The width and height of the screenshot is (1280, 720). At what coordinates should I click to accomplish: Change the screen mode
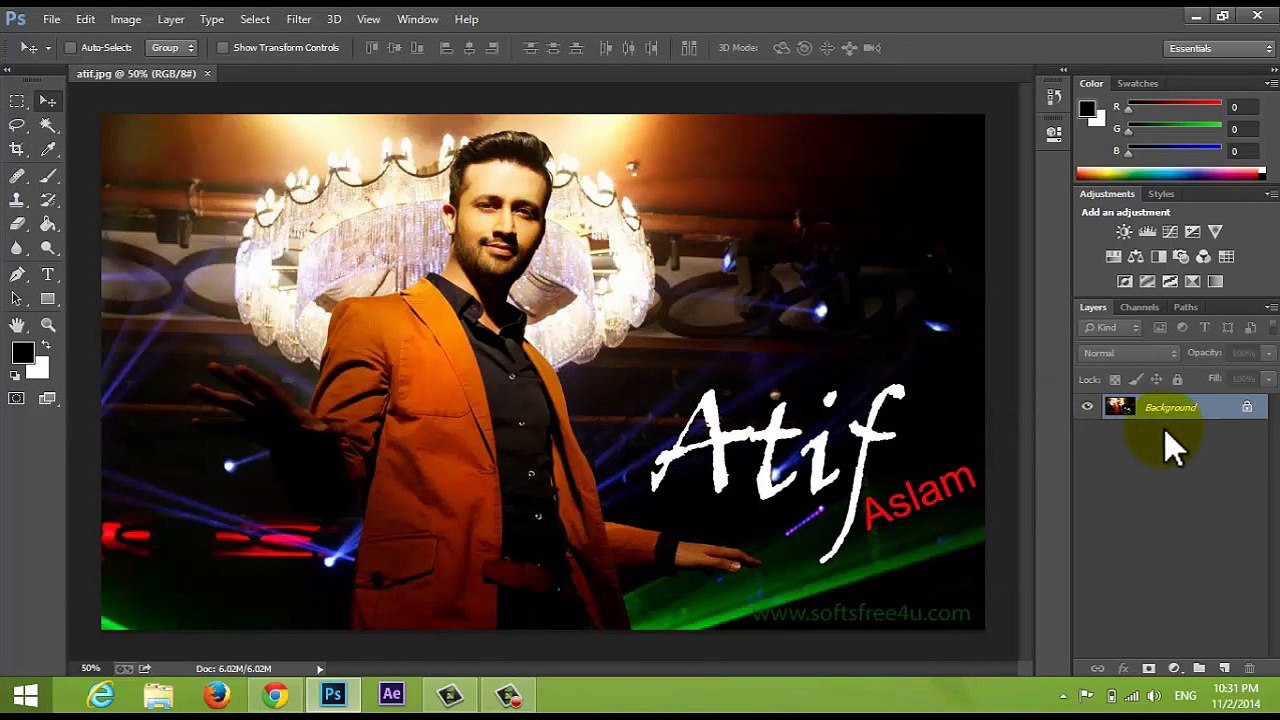coord(48,399)
